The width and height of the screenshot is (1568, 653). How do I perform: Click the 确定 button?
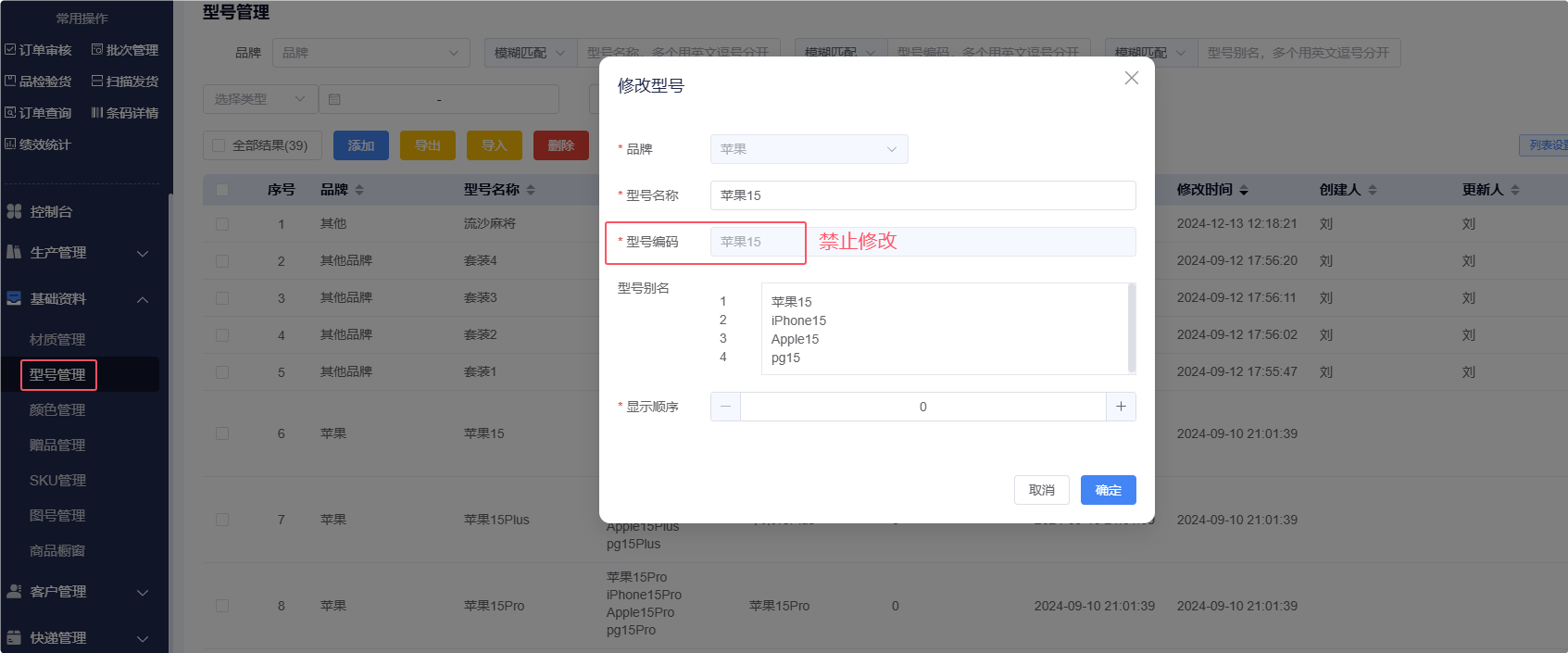pos(1108,490)
